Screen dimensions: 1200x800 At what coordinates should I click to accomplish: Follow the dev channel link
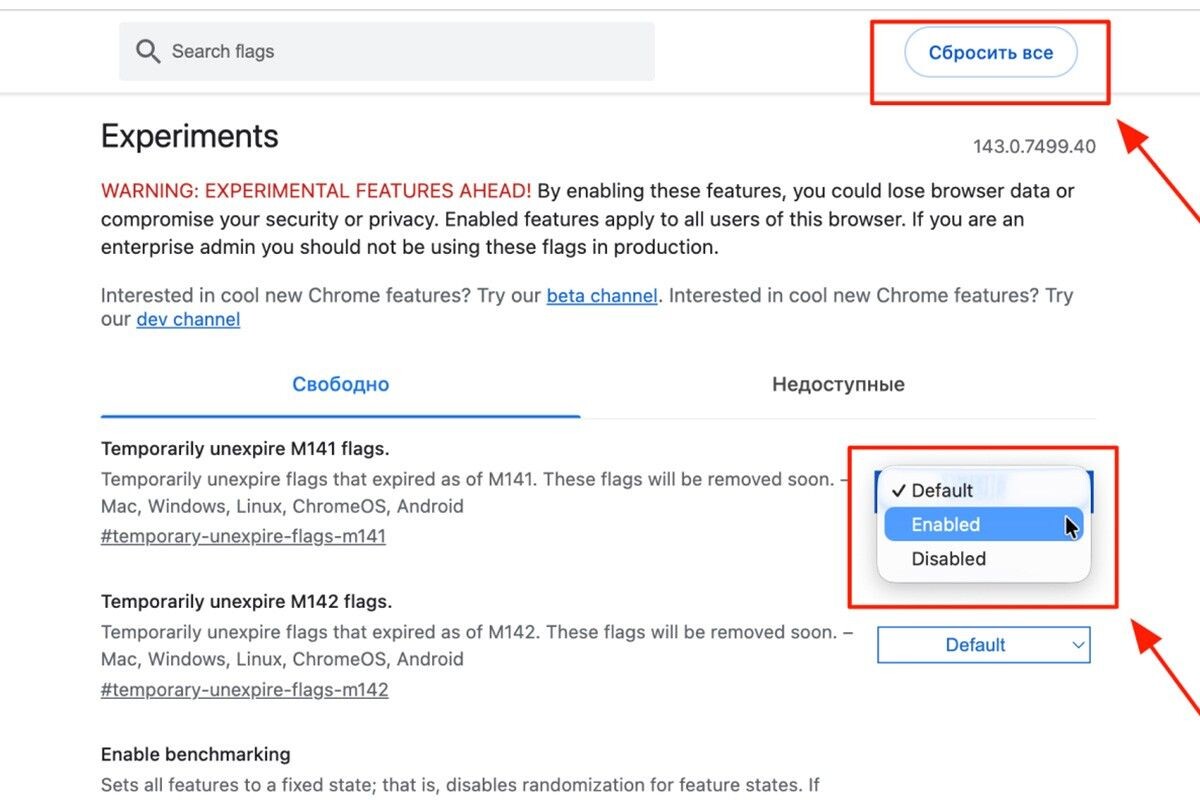point(188,320)
